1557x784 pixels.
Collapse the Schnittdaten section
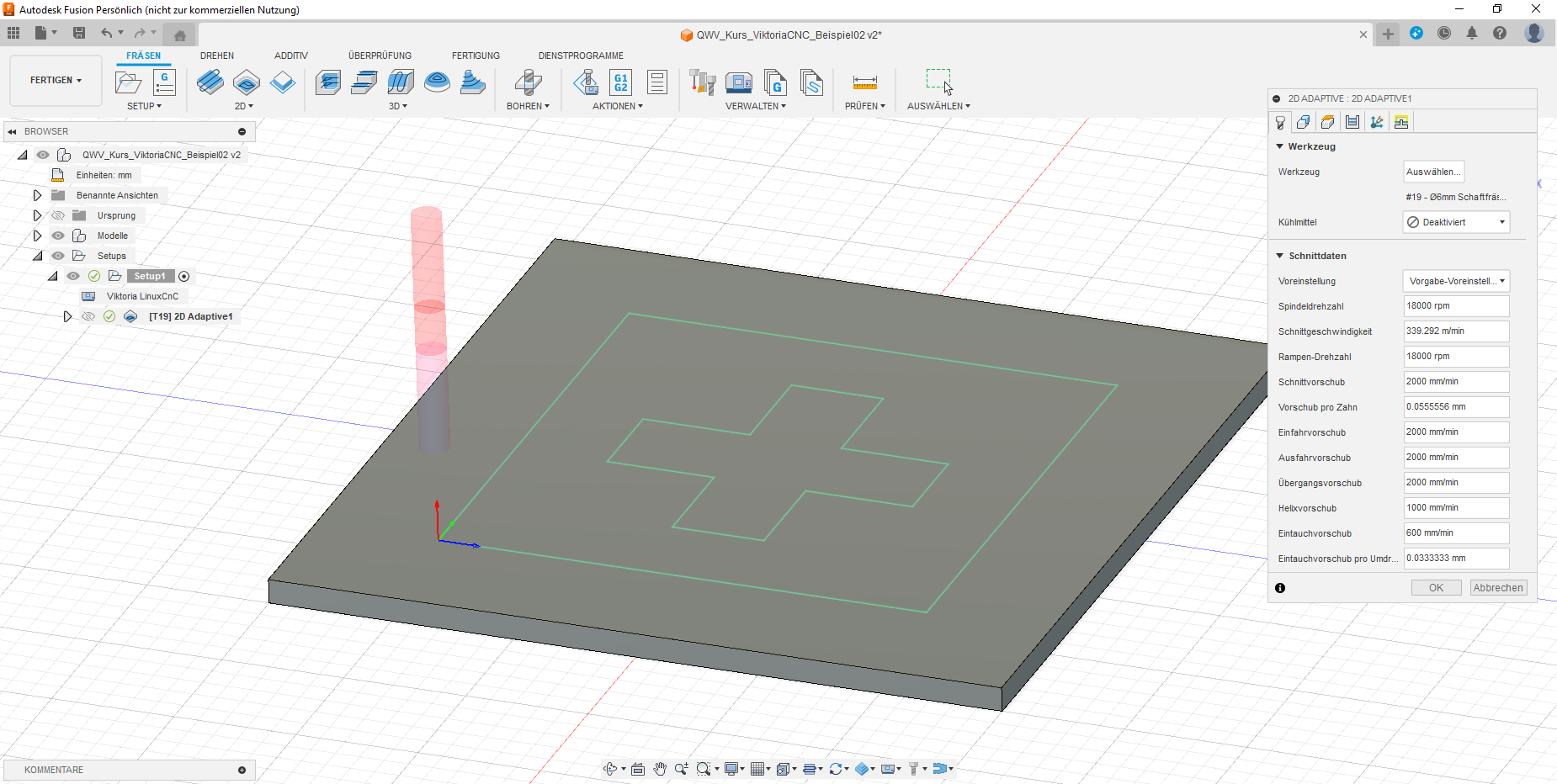[x=1280, y=256]
